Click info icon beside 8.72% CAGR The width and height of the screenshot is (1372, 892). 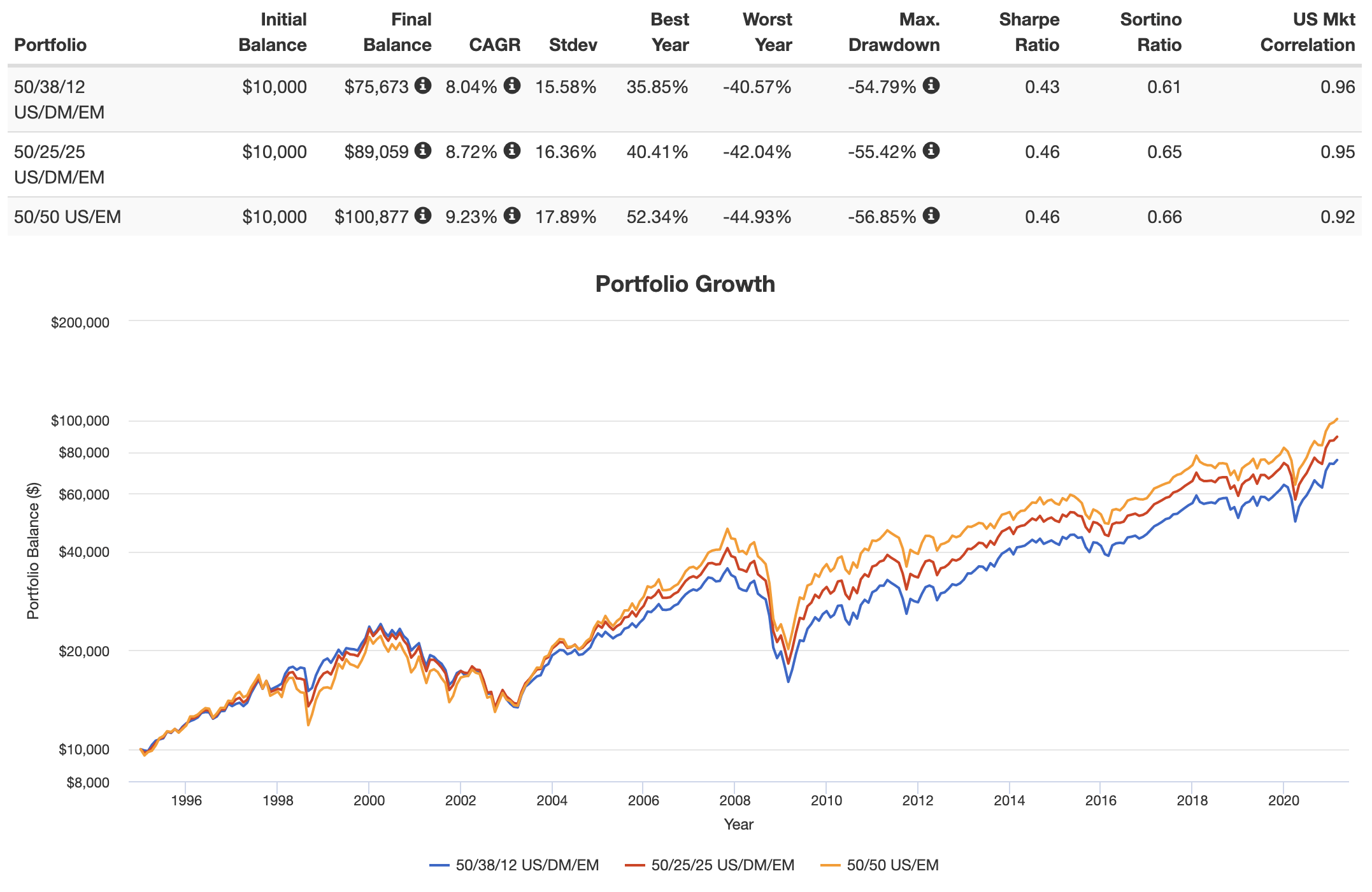(x=512, y=150)
